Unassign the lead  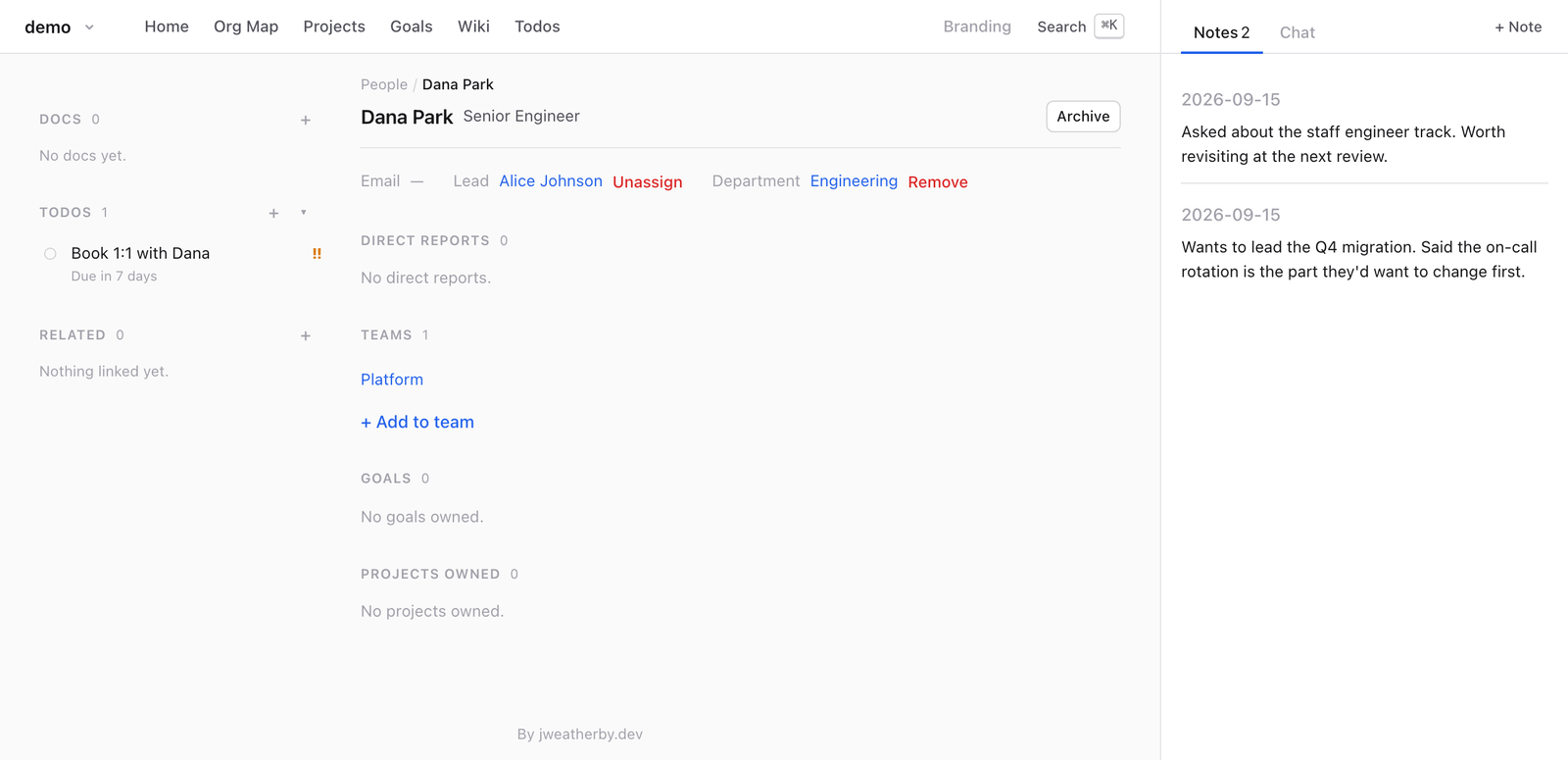click(x=648, y=181)
